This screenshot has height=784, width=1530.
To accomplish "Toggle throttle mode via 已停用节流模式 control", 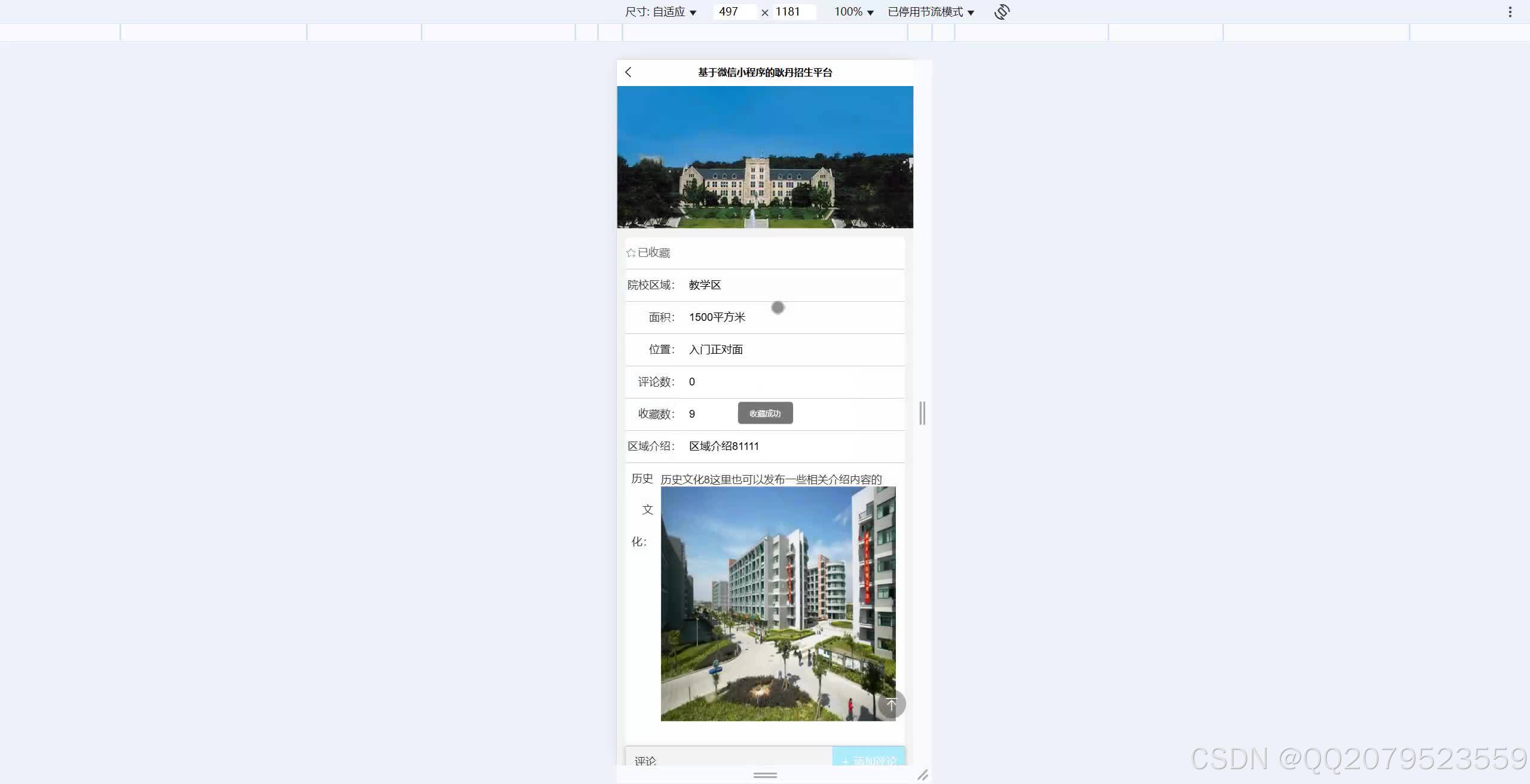I will coord(928,11).
